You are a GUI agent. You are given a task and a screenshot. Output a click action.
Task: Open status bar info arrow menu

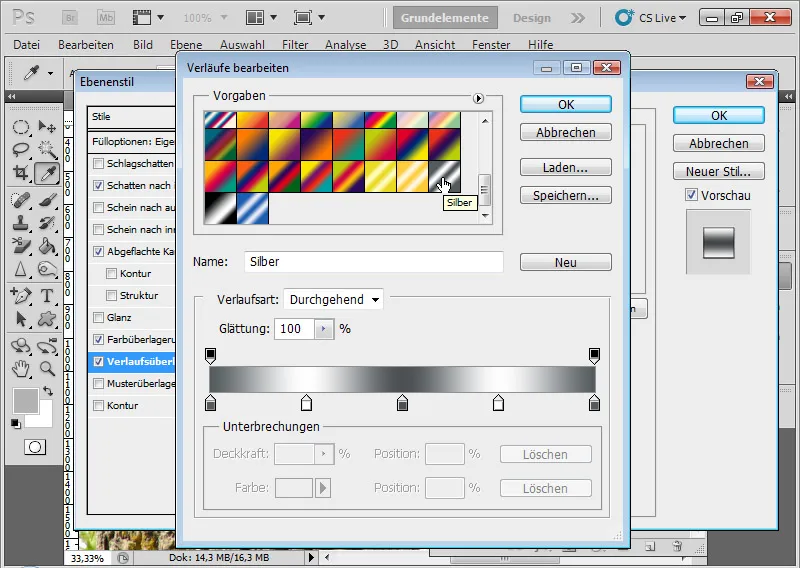pyautogui.click(x=311, y=557)
